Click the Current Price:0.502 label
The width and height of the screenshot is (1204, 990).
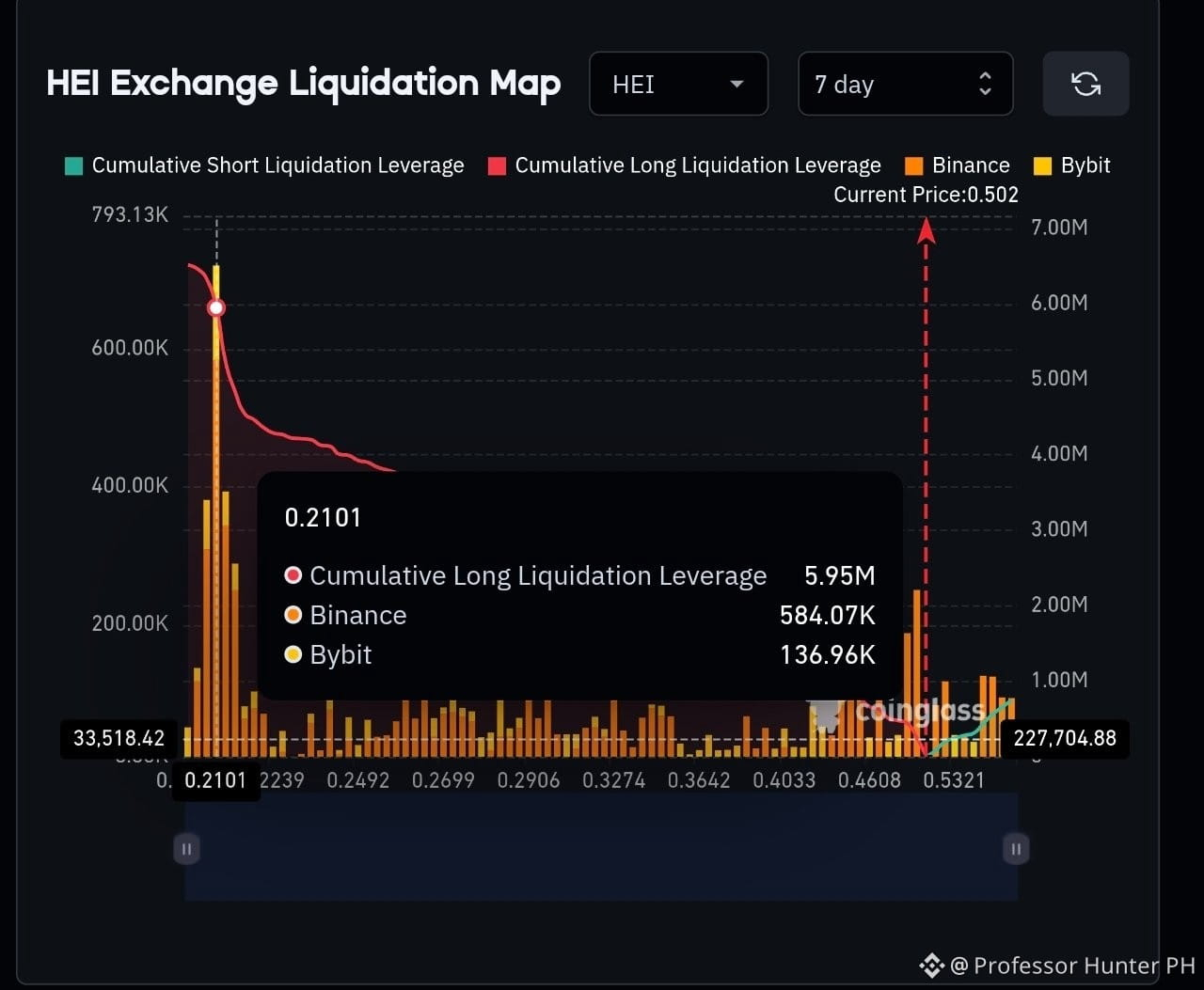point(926,195)
